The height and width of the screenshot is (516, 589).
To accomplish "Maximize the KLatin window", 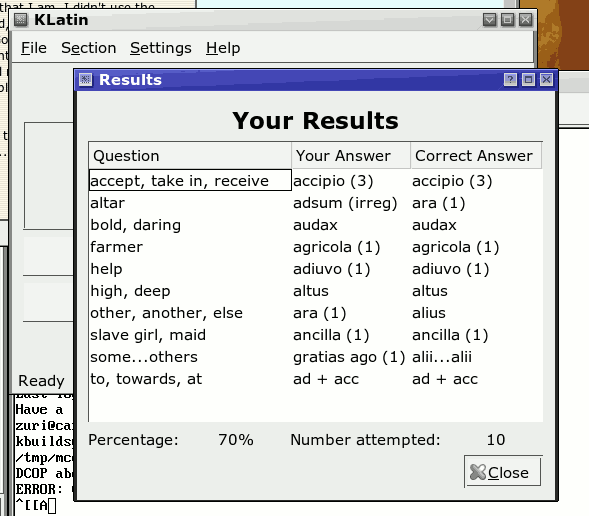I will (507, 20).
